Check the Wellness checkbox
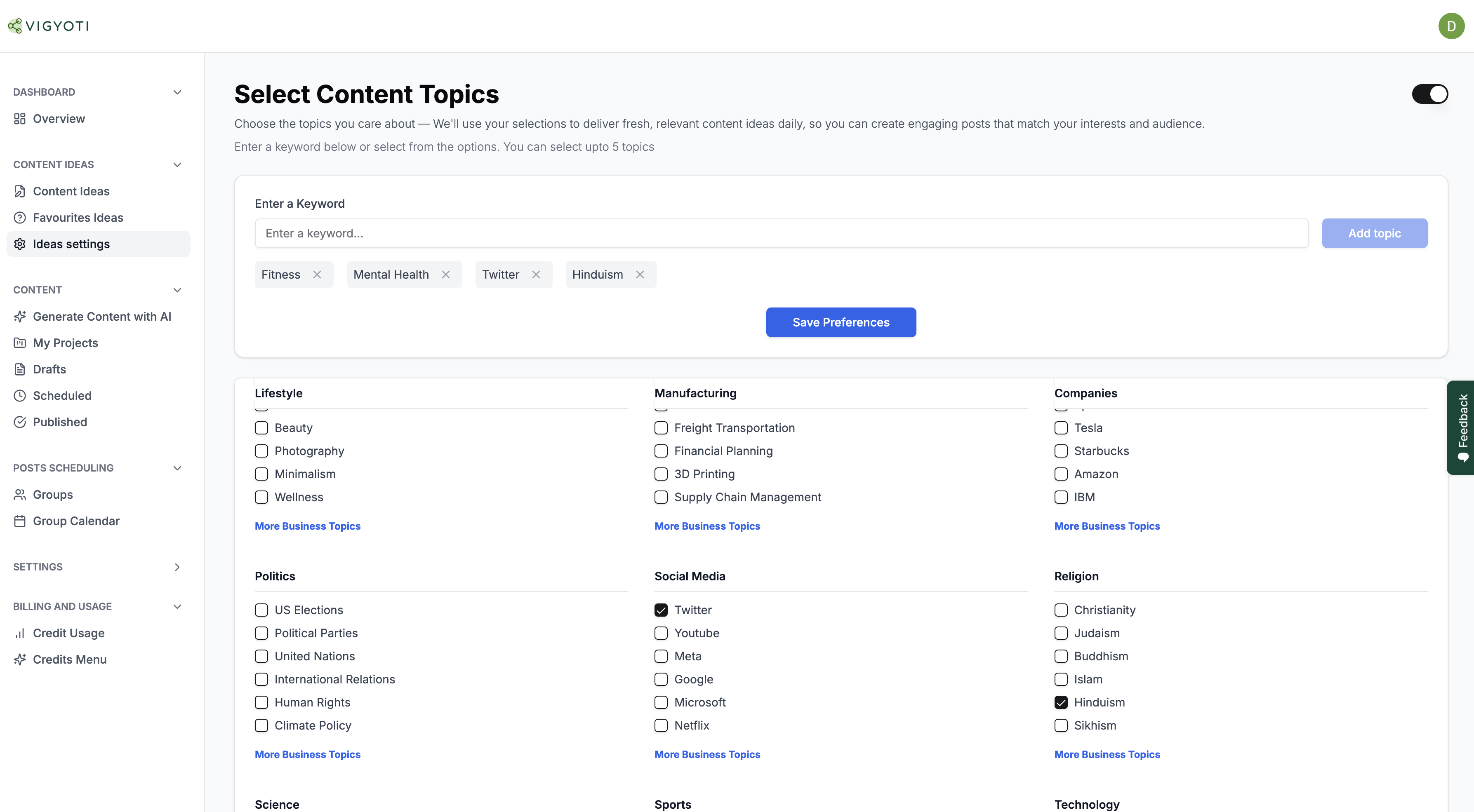Image resolution: width=1474 pixels, height=812 pixels. (261, 497)
